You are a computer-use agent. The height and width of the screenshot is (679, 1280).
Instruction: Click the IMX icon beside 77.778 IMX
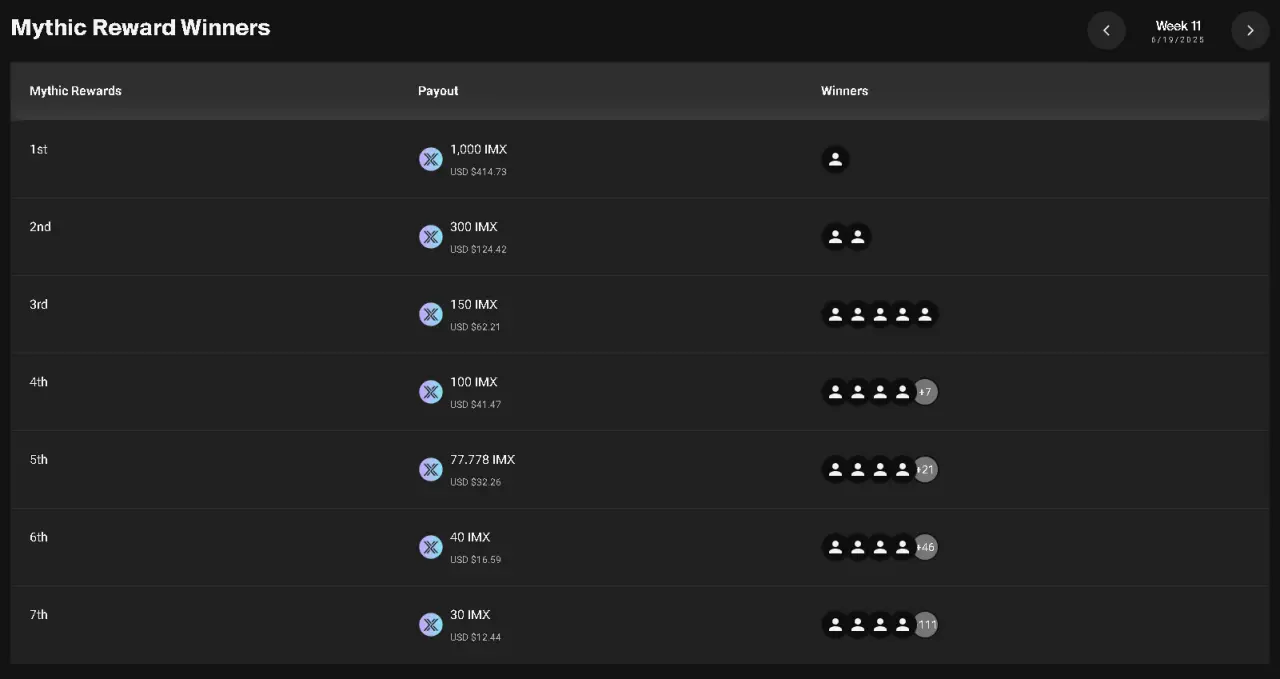431,469
